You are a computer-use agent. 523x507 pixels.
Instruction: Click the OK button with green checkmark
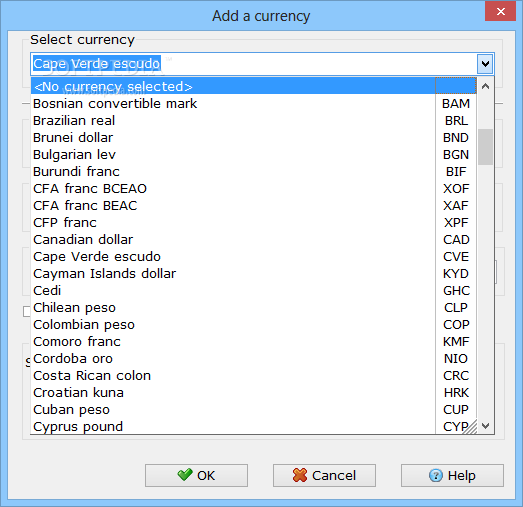tap(196, 475)
